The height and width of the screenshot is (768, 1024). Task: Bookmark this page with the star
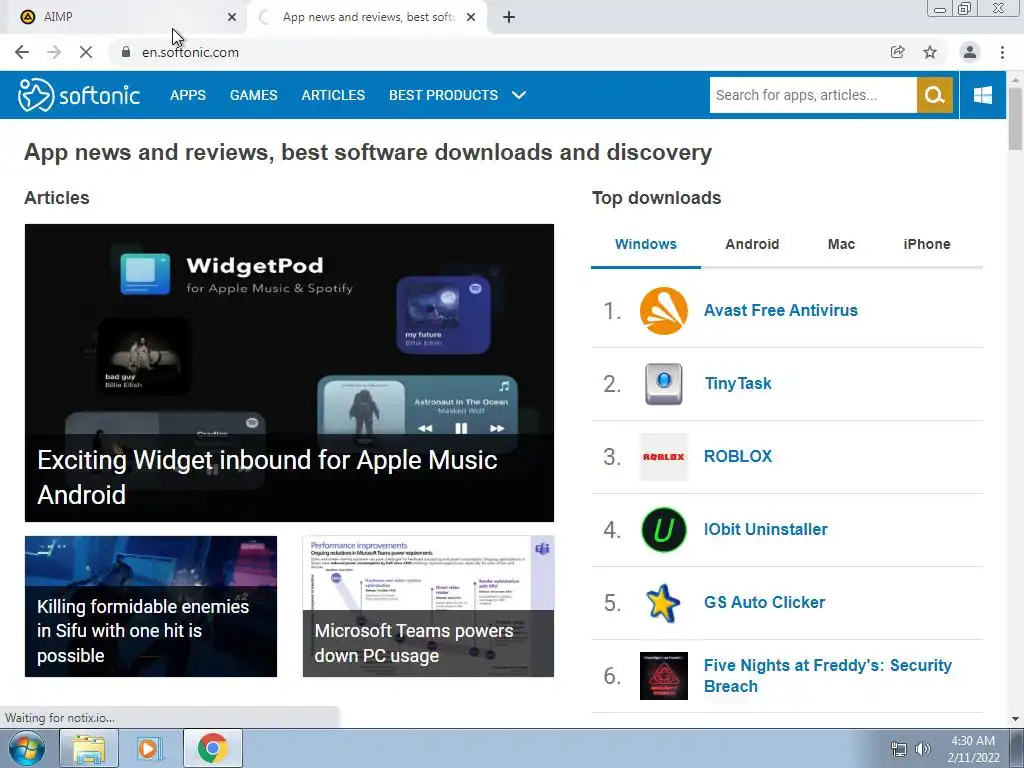pos(930,52)
